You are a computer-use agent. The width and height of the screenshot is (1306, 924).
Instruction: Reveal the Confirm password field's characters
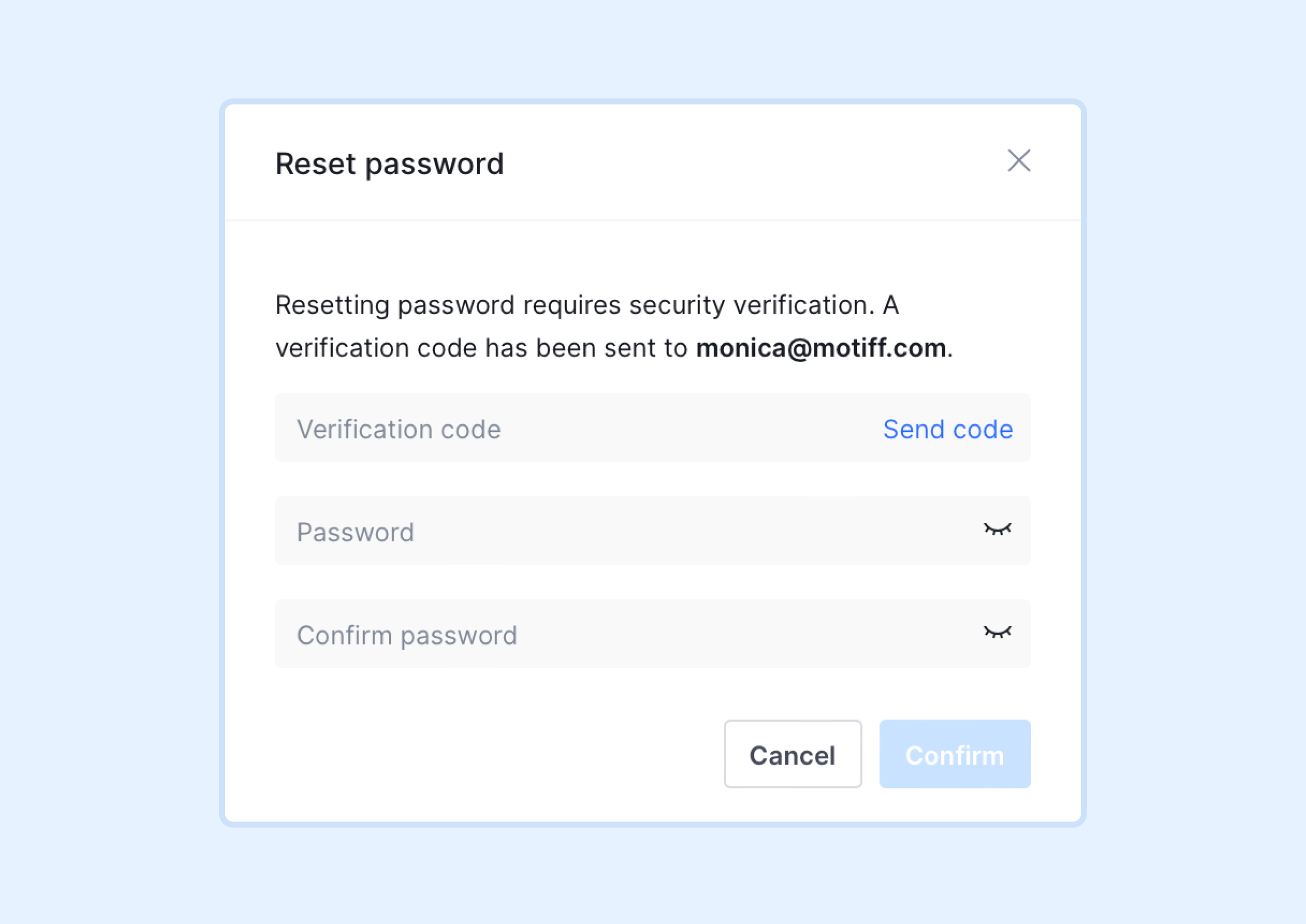[x=998, y=633]
